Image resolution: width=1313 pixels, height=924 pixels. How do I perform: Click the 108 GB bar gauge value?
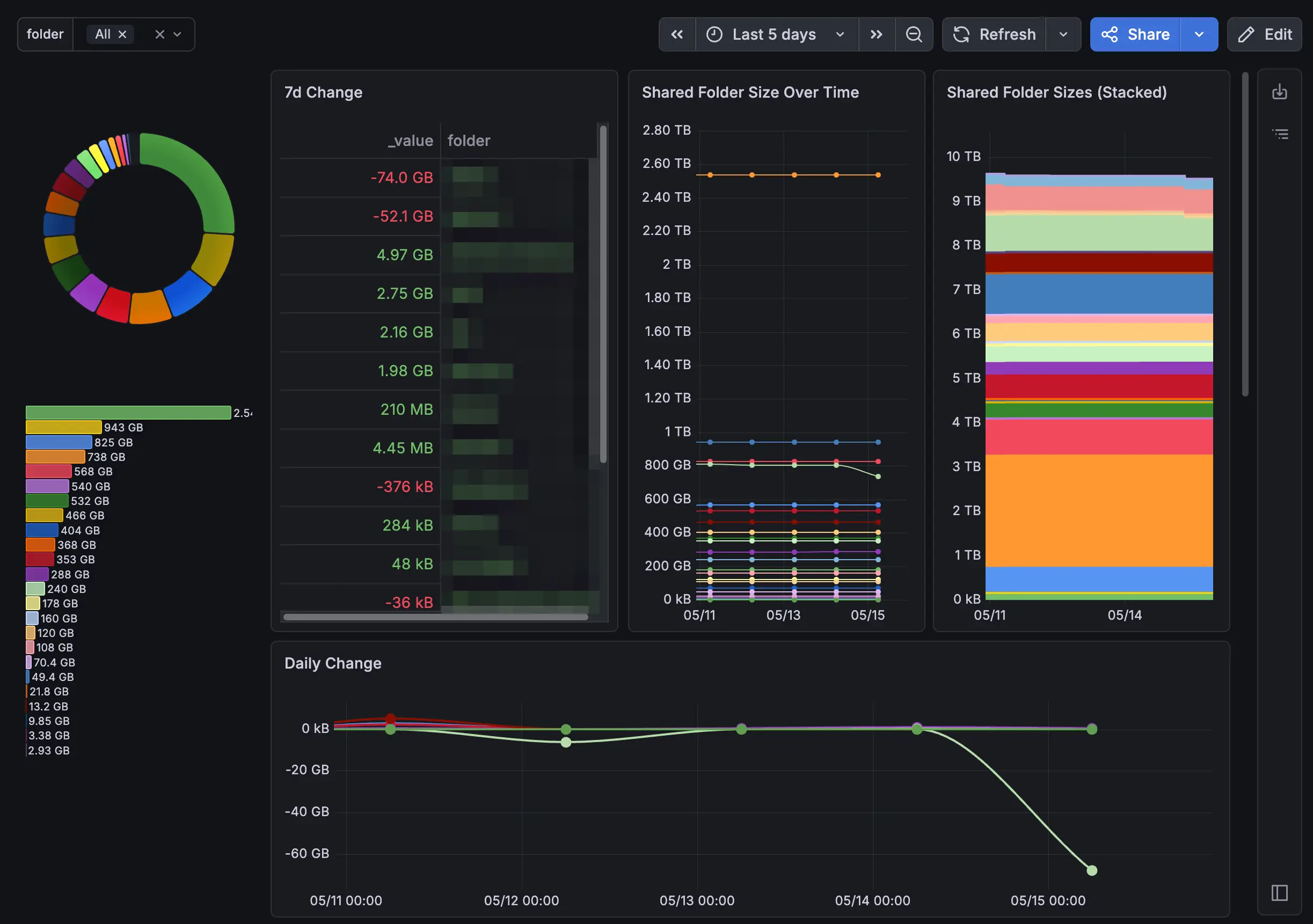pyautogui.click(x=54, y=647)
